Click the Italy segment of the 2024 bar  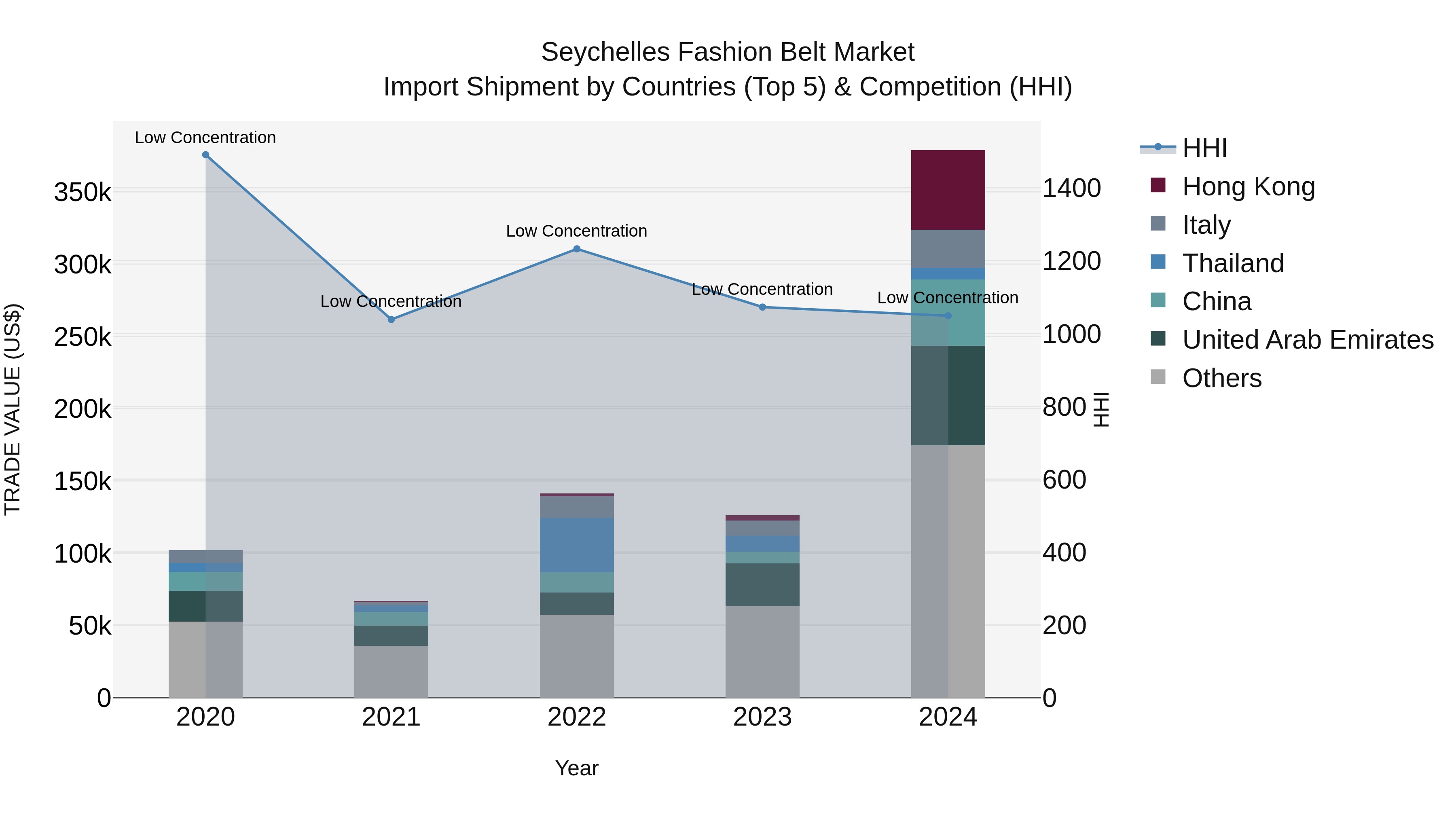pos(948,249)
